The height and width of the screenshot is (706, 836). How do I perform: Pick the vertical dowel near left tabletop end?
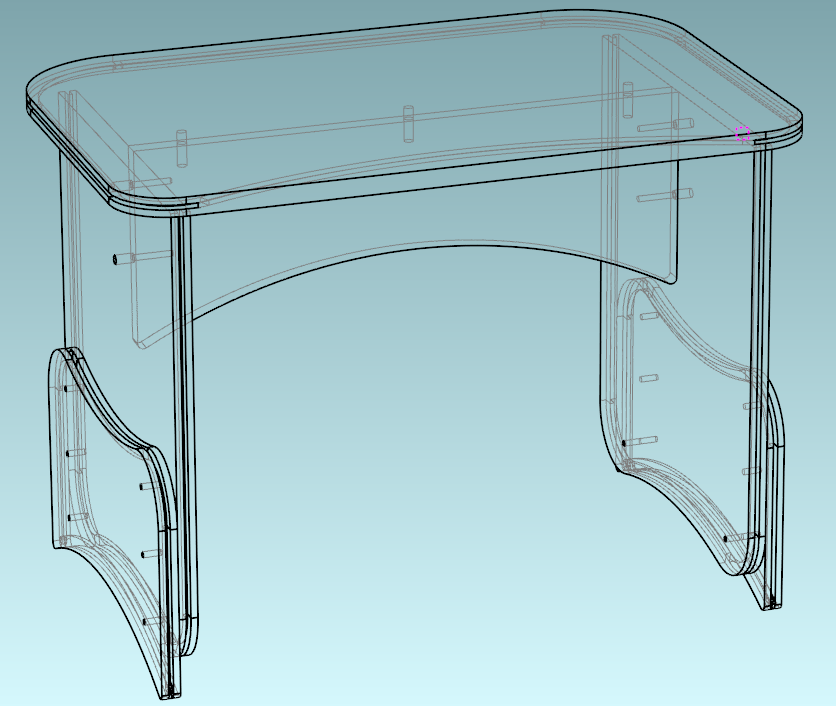(181, 148)
